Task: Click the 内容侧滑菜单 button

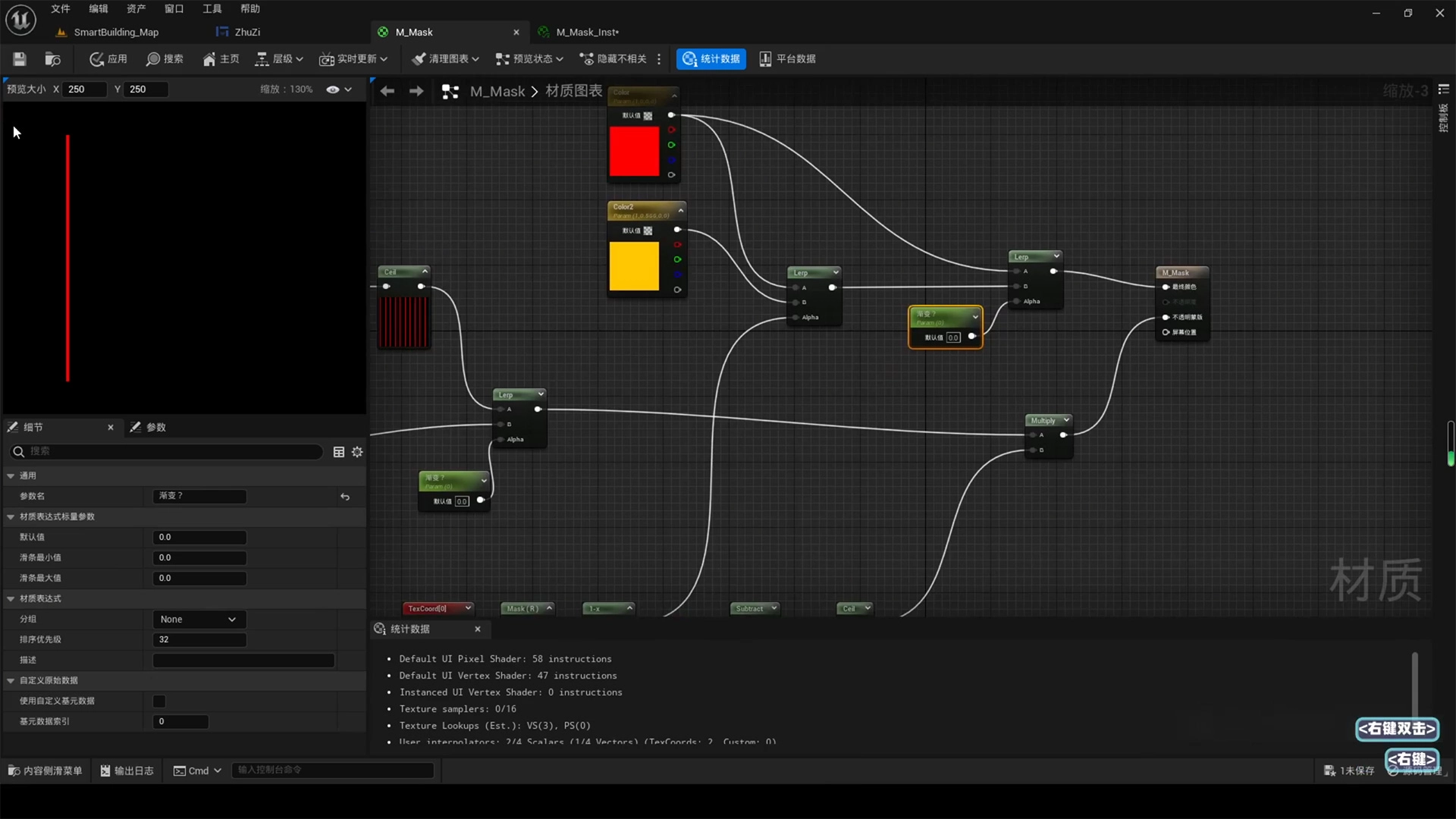Action: pyautogui.click(x=45, y=770)
